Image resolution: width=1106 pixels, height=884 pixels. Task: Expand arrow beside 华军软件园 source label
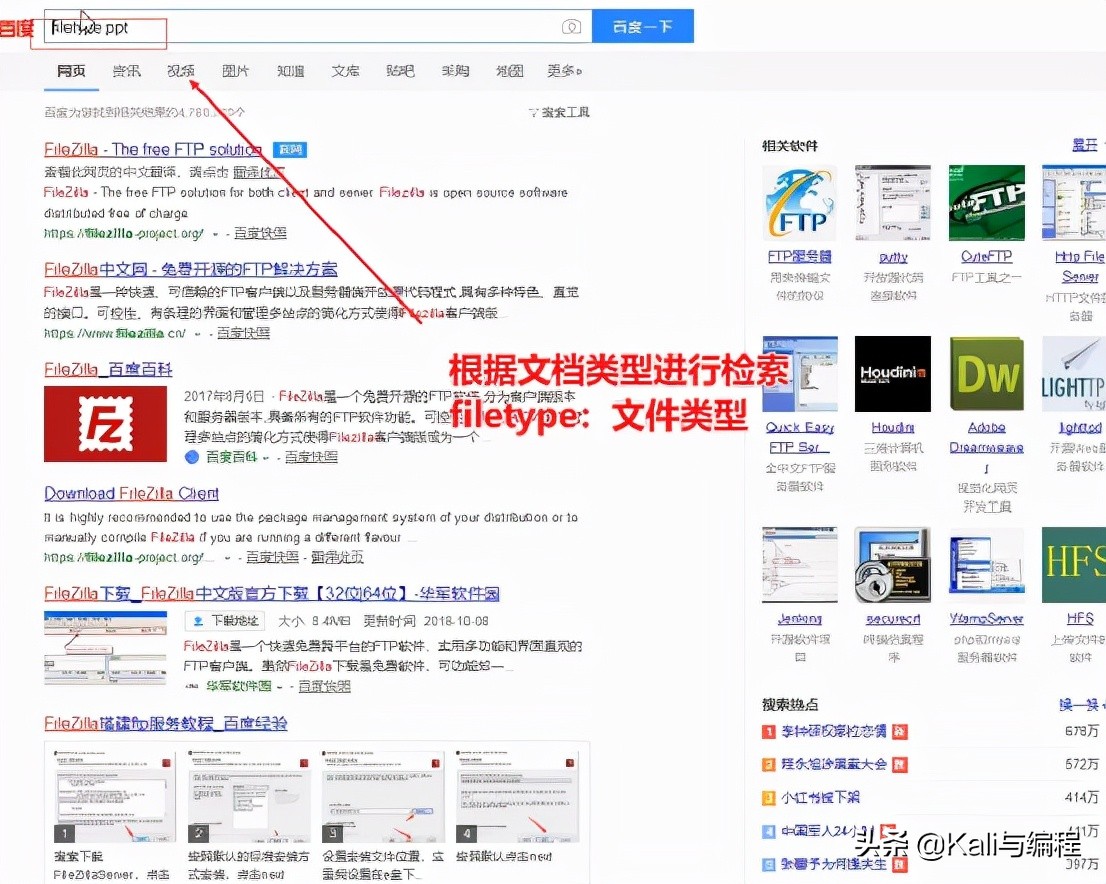[x=280, y=686]
